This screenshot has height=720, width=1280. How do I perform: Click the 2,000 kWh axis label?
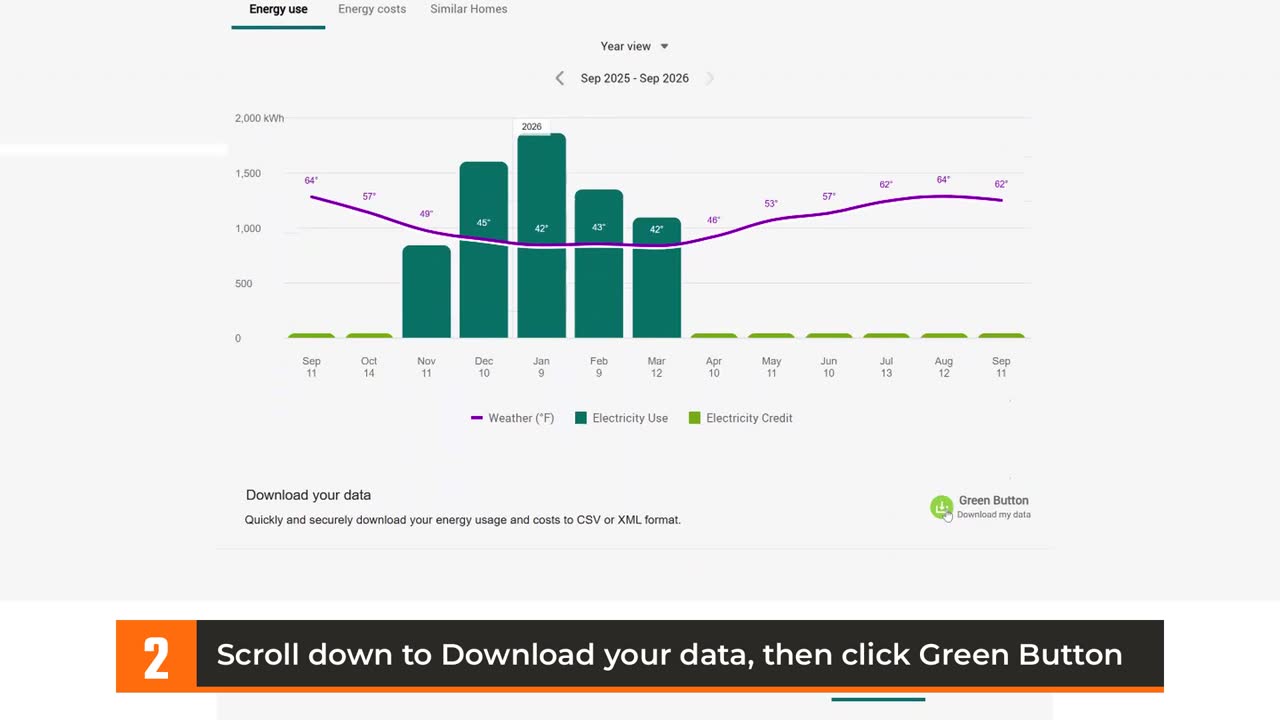[x=259, y=118]
